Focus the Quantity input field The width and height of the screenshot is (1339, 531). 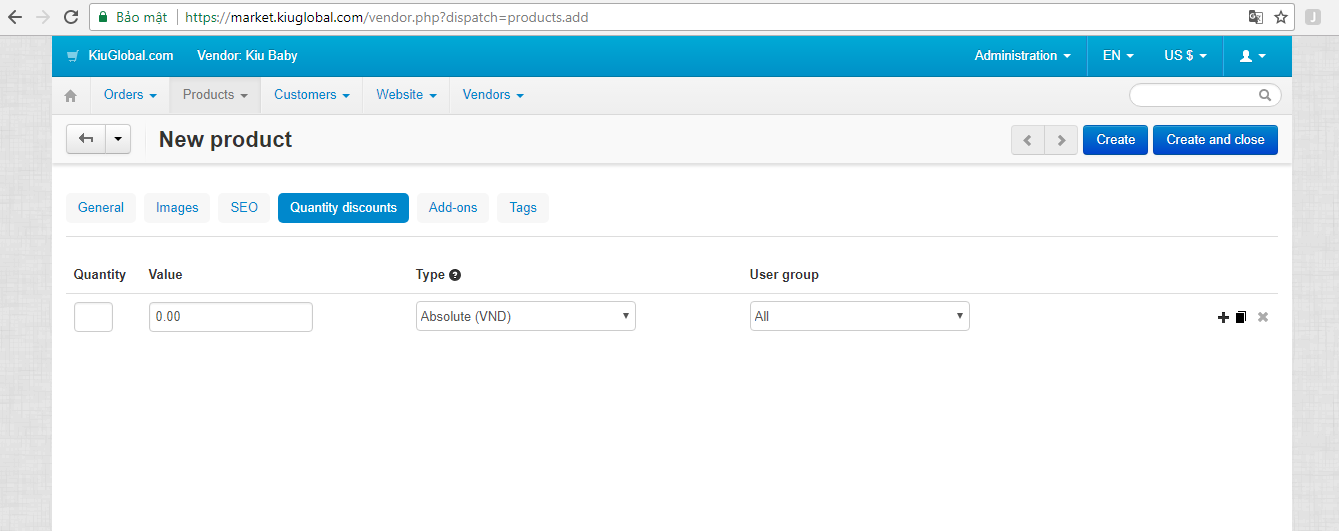coord(93,317)
